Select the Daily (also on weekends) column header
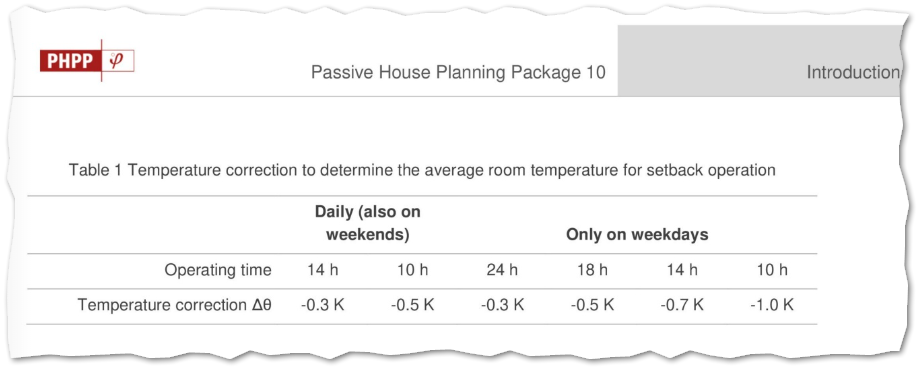The height and width of the screenshot is (369, 919). [x=367, y=224]
